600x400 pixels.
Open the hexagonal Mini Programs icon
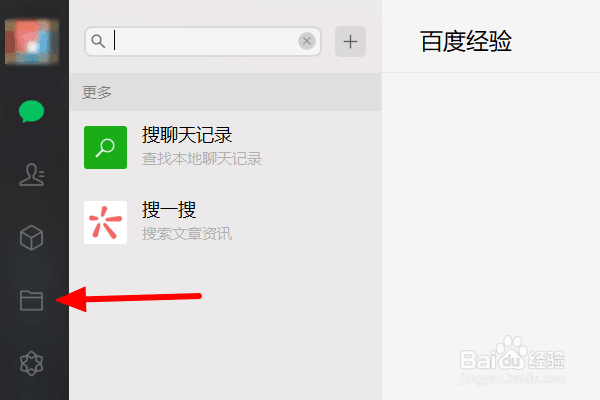(x=31, y=363)
